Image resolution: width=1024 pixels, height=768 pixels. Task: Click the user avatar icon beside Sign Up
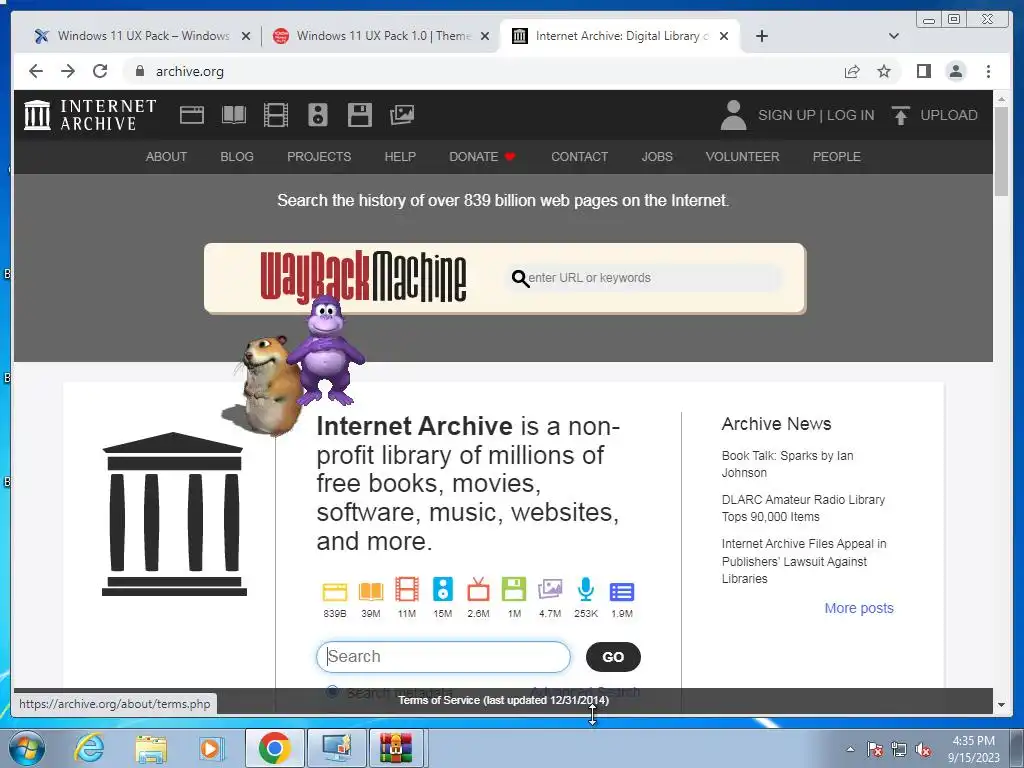pos(733,115)
